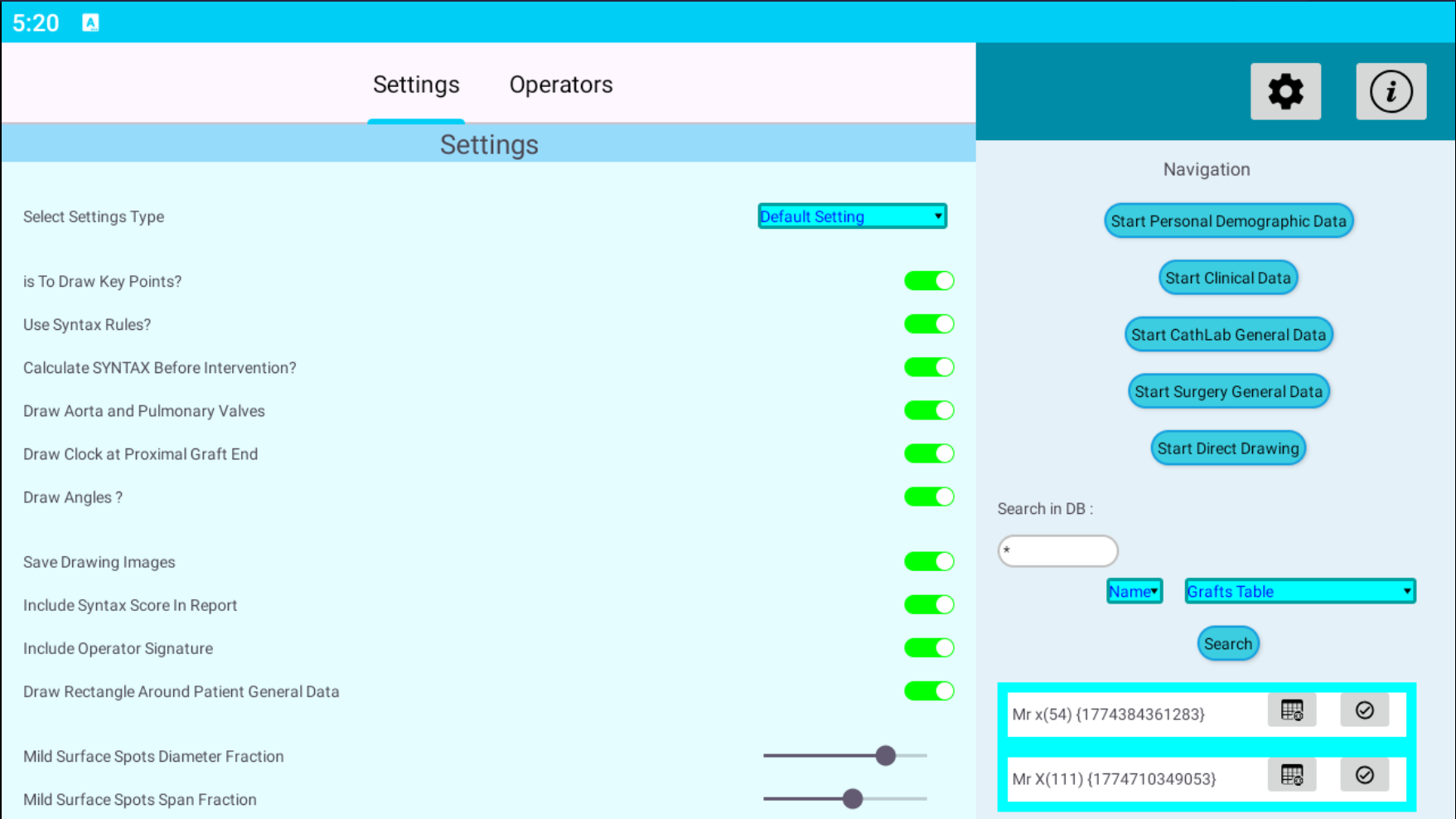Select checkmark icon for Mr X(111) record
This screenshot has width=1456, height=819.
click(1364, 775)
